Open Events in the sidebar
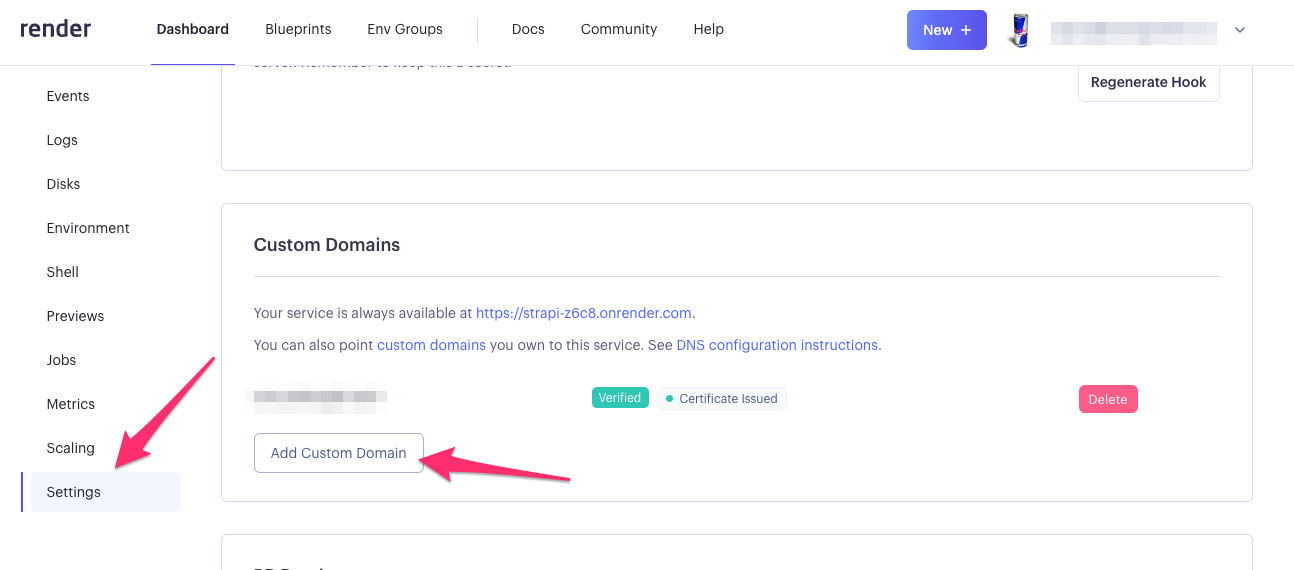Viewport: 1294px width, 570px height. tap(68, 96)
